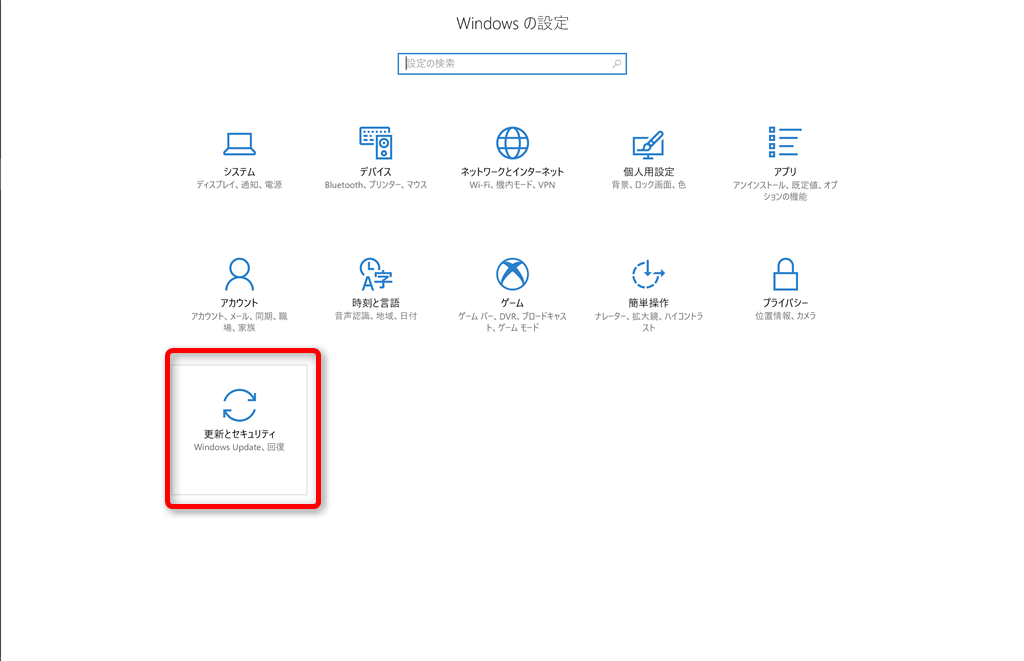Open the 簡単操作 dashed clock icon
Image resolution: width=1024 pixels, height=661 pixels.
coord(648,274)
